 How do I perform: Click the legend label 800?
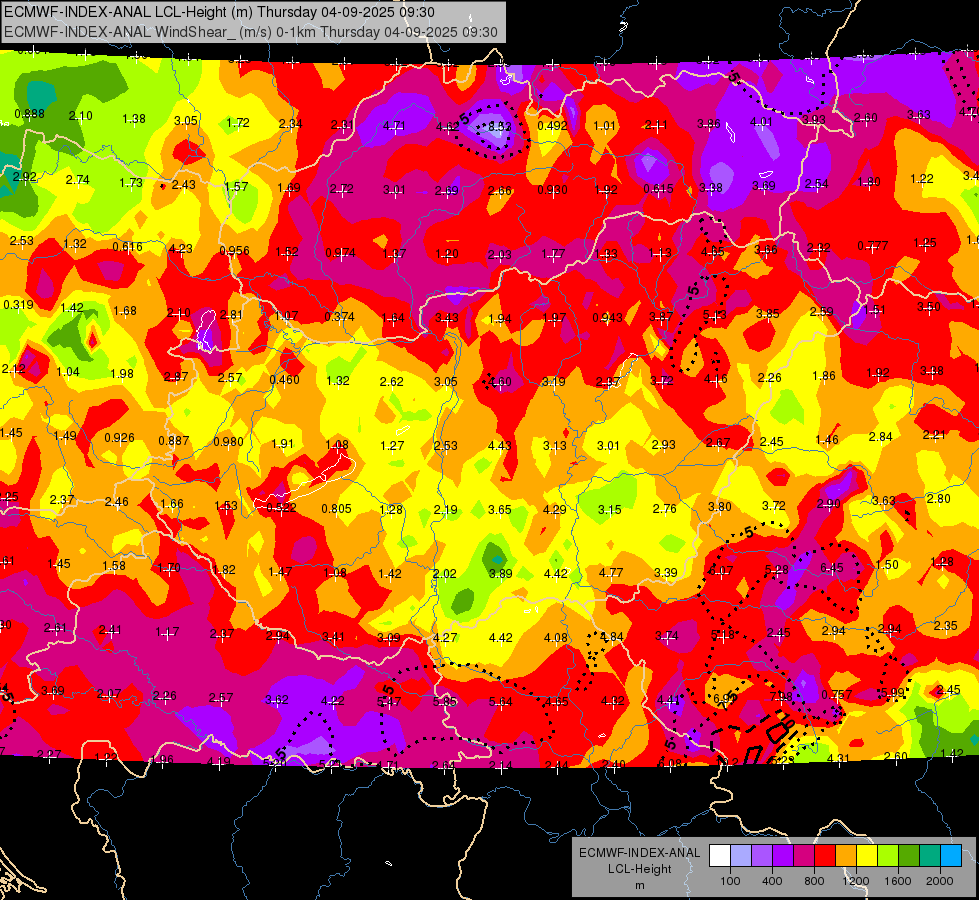click(x=814, y=881)
